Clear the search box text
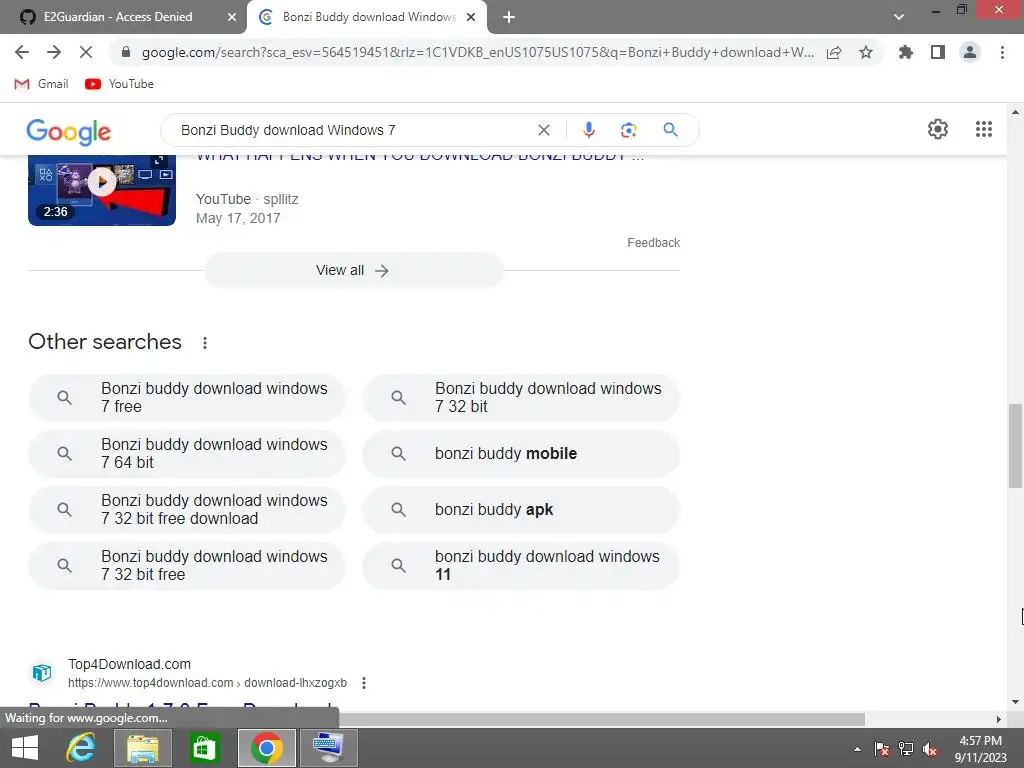Screen dimensions: 1024x768 [543, 130]
